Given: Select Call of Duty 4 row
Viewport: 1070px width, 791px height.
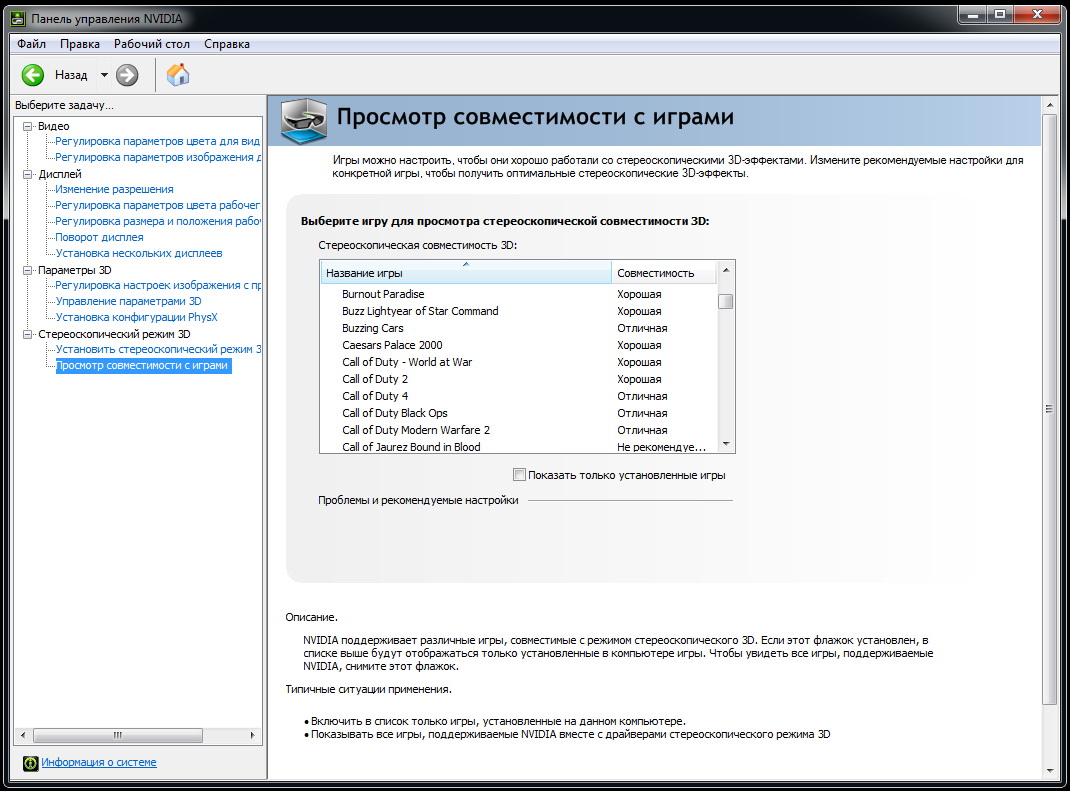Looking at the screenshot, I should 519,396.
